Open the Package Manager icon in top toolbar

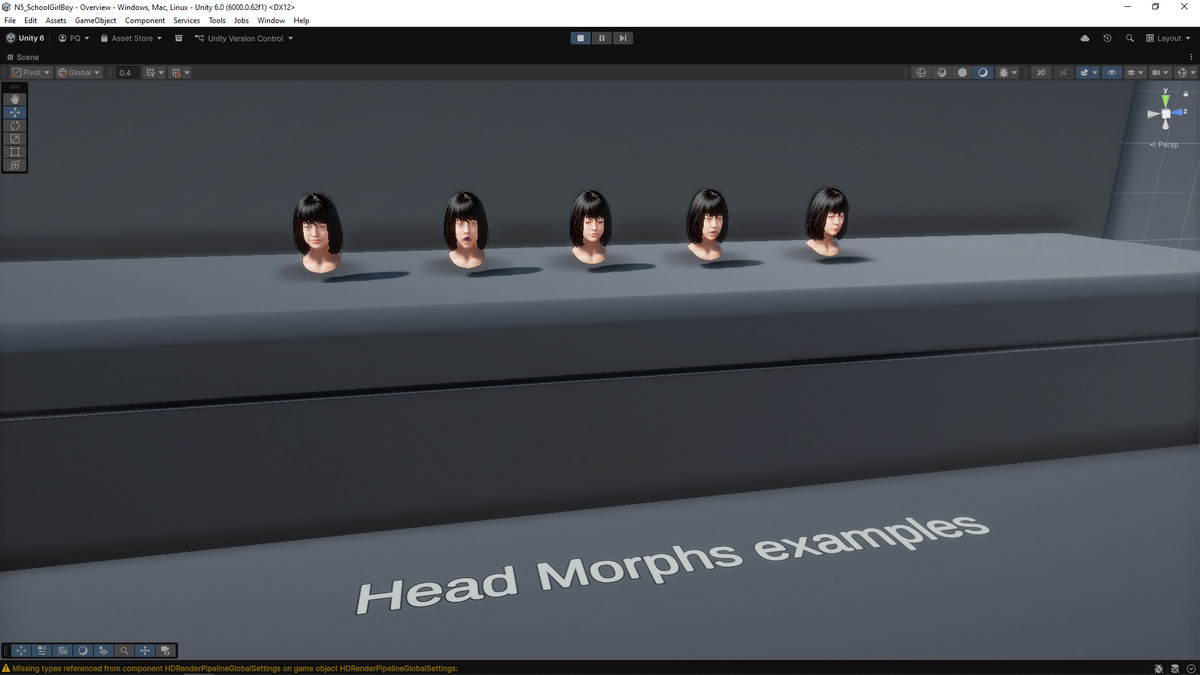point(179,38)
